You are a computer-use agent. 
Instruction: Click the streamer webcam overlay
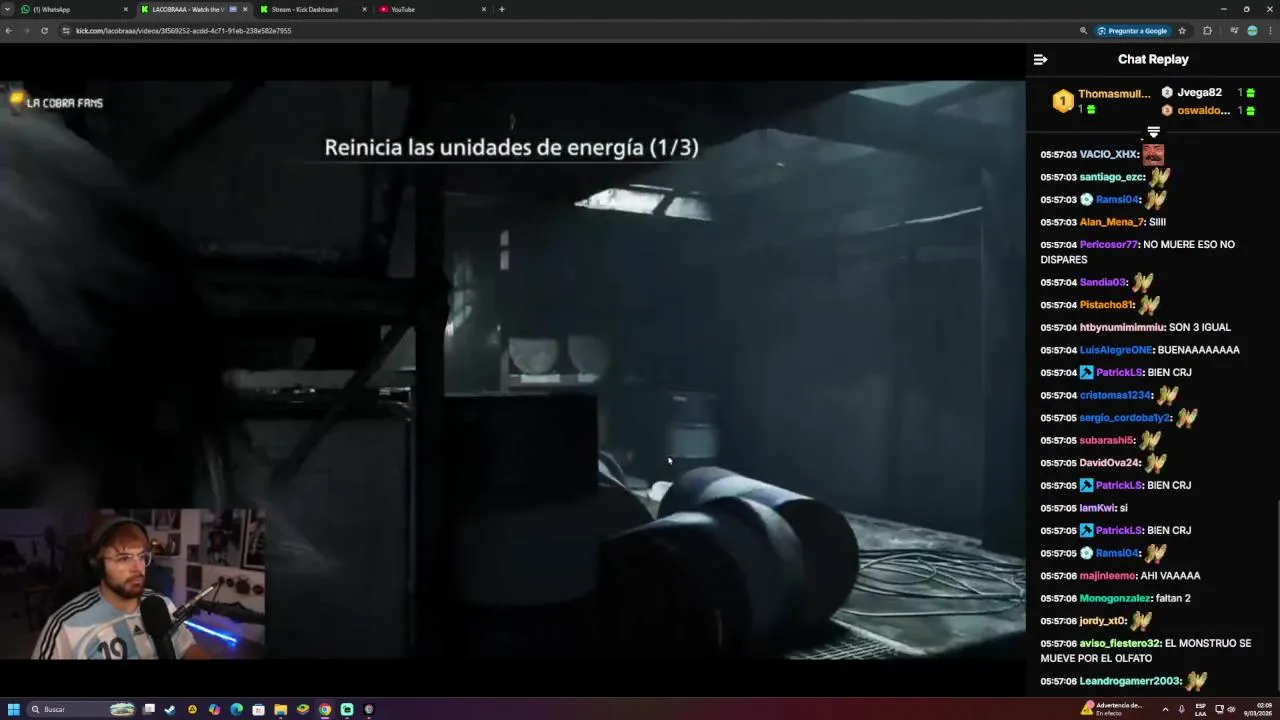[x=132, y=584]
